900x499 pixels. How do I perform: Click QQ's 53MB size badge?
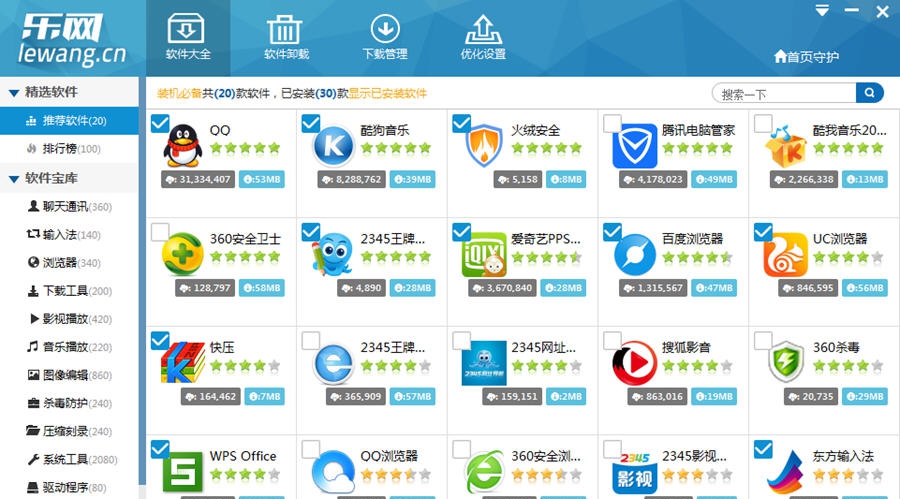click(262, 179)
